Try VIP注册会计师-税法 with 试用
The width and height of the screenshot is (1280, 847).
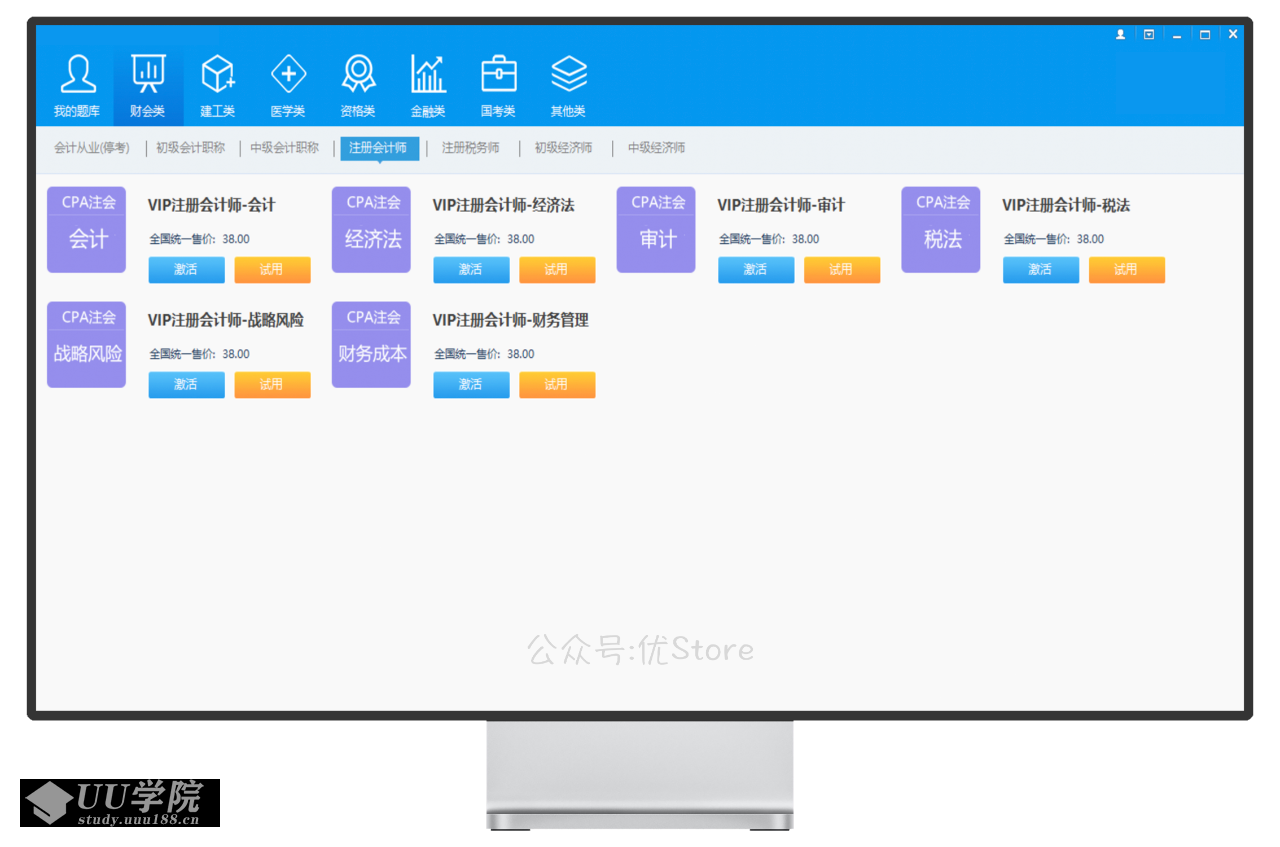1127,270
